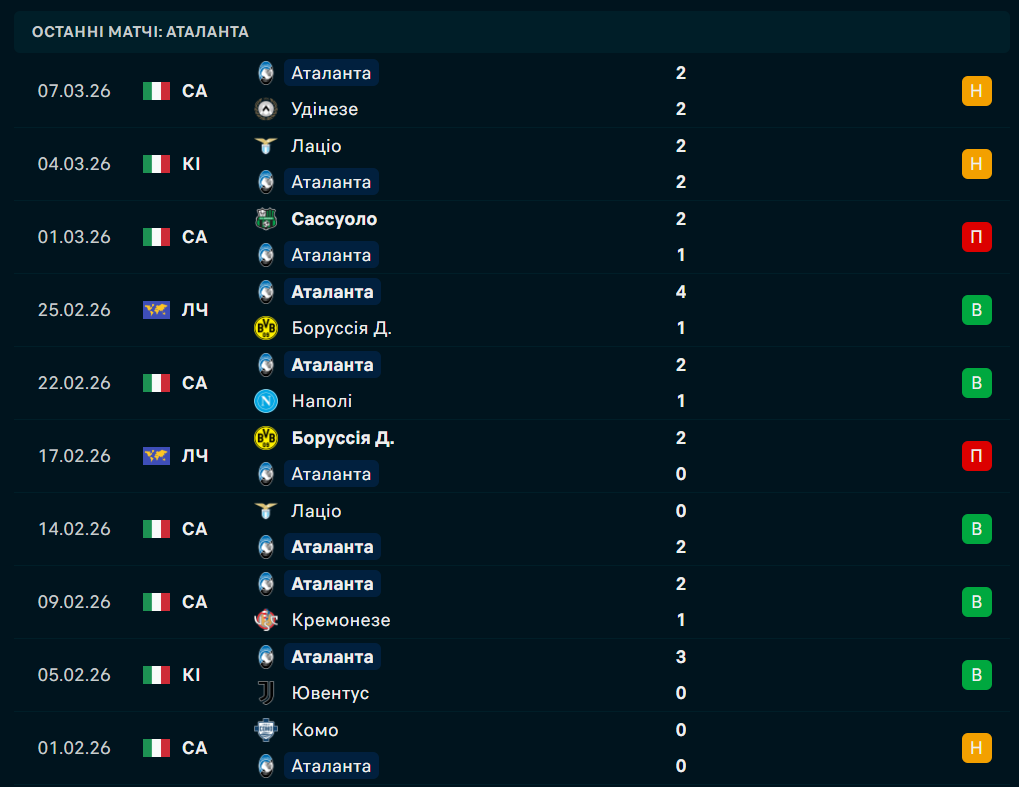Click Italy flag for 05.02.26 cup match
This screenshot has width=1019, height=787.
pyautogui.click(x=157, y=675)
